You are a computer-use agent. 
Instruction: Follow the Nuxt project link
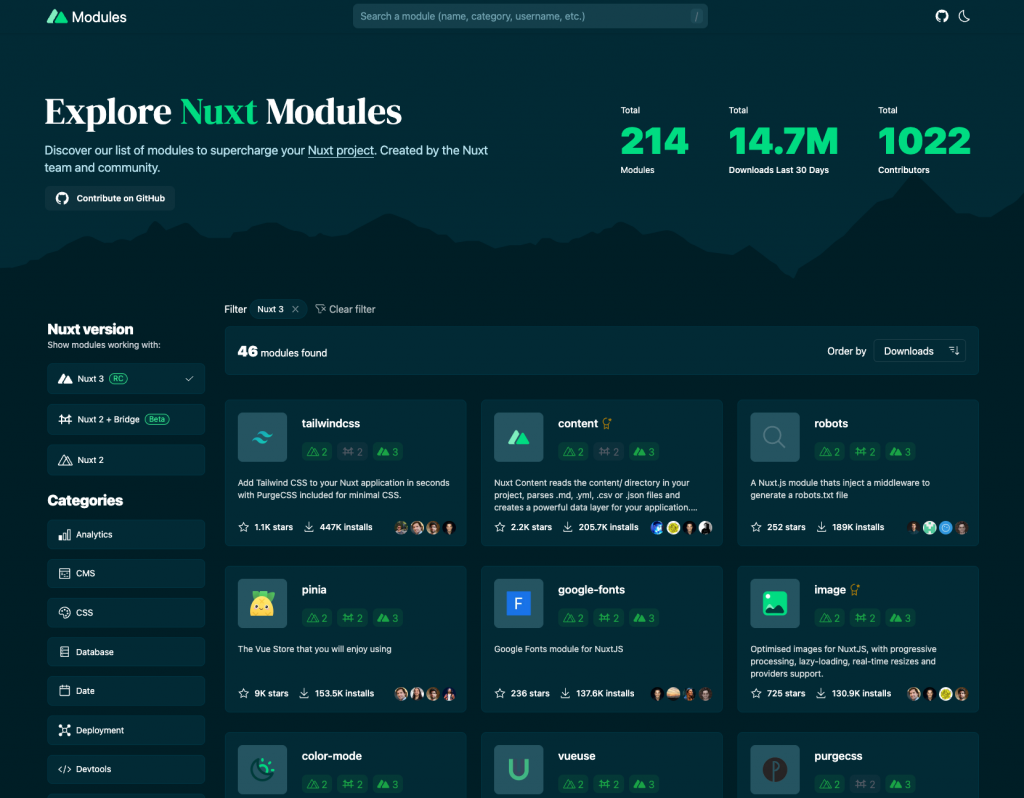[340, 150]
